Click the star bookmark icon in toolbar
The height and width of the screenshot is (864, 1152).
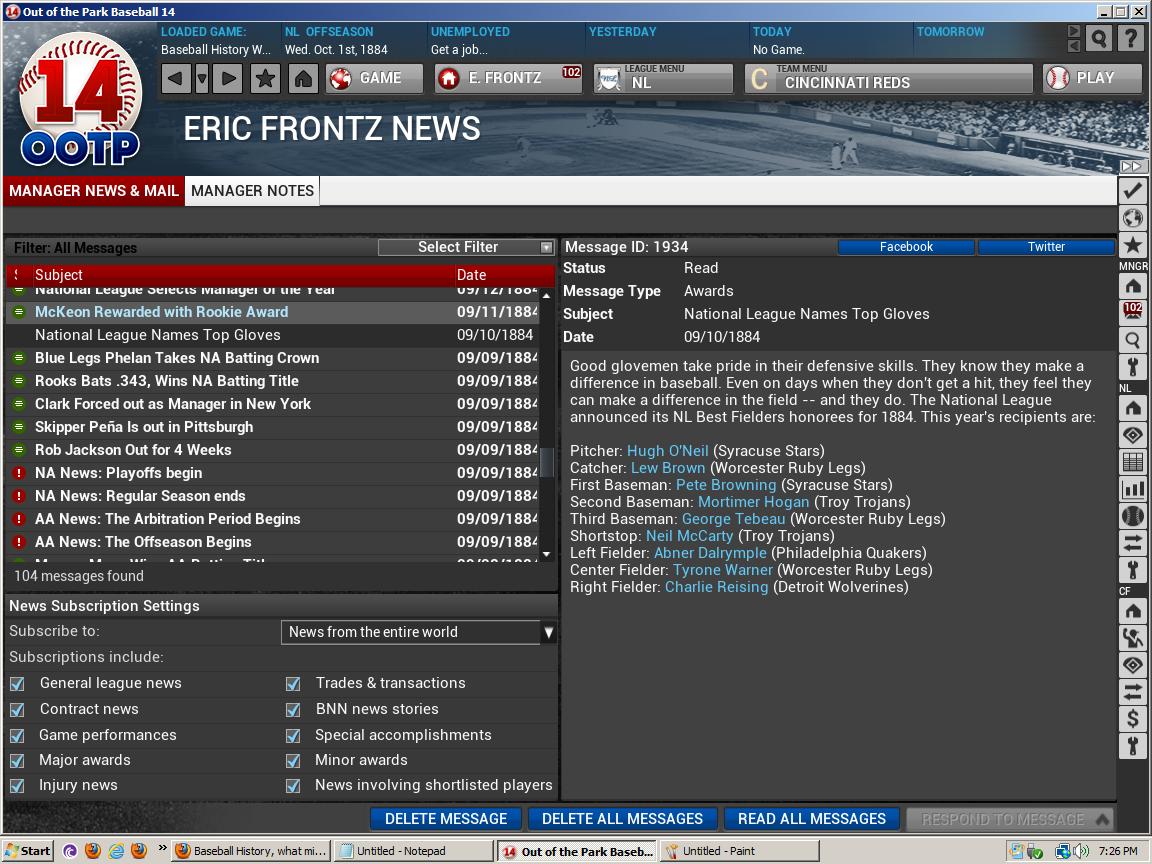coord(265,78)
